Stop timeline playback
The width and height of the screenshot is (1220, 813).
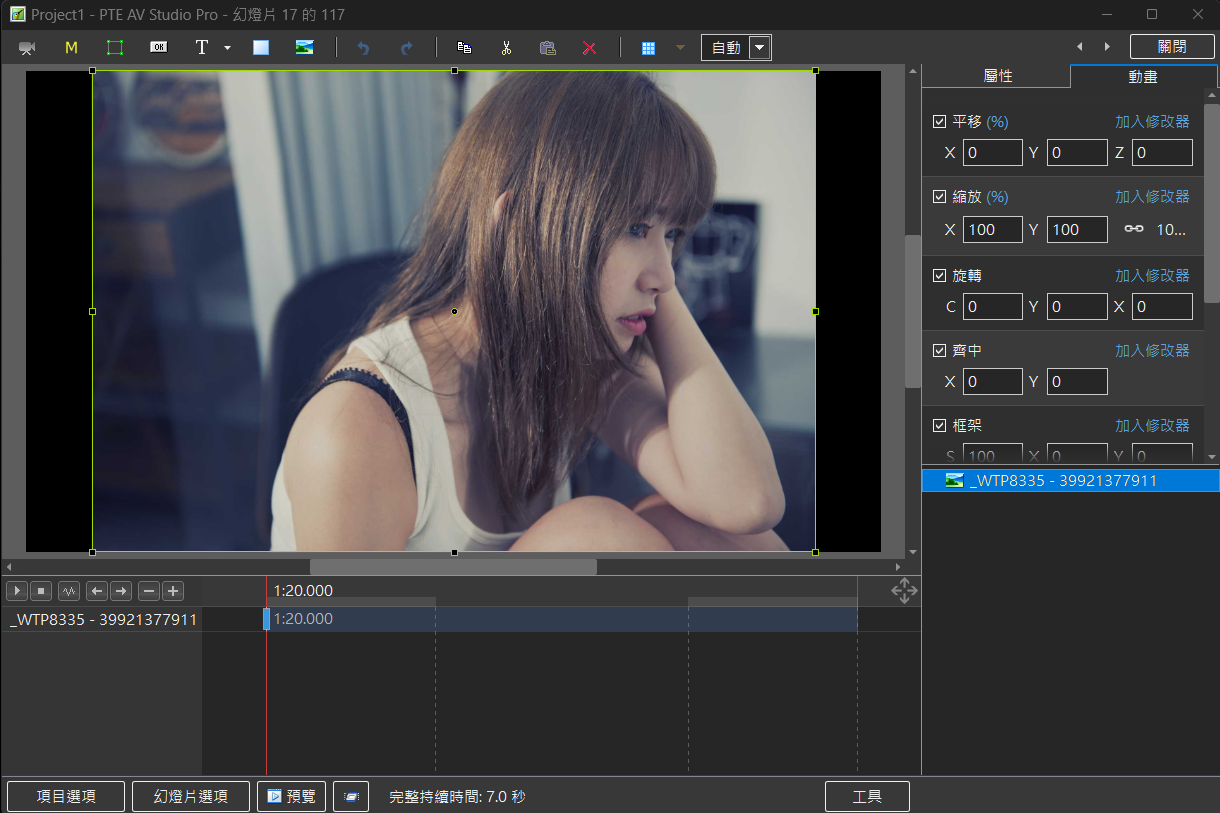pyautogui.click(x=41, y=591)
